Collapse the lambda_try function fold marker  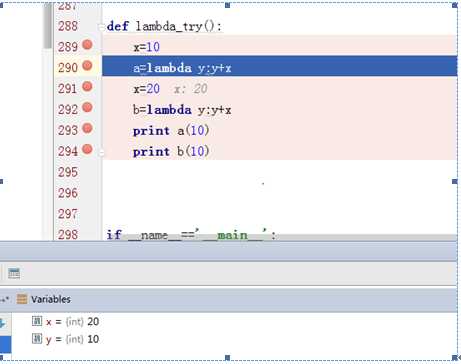(101, 27)
